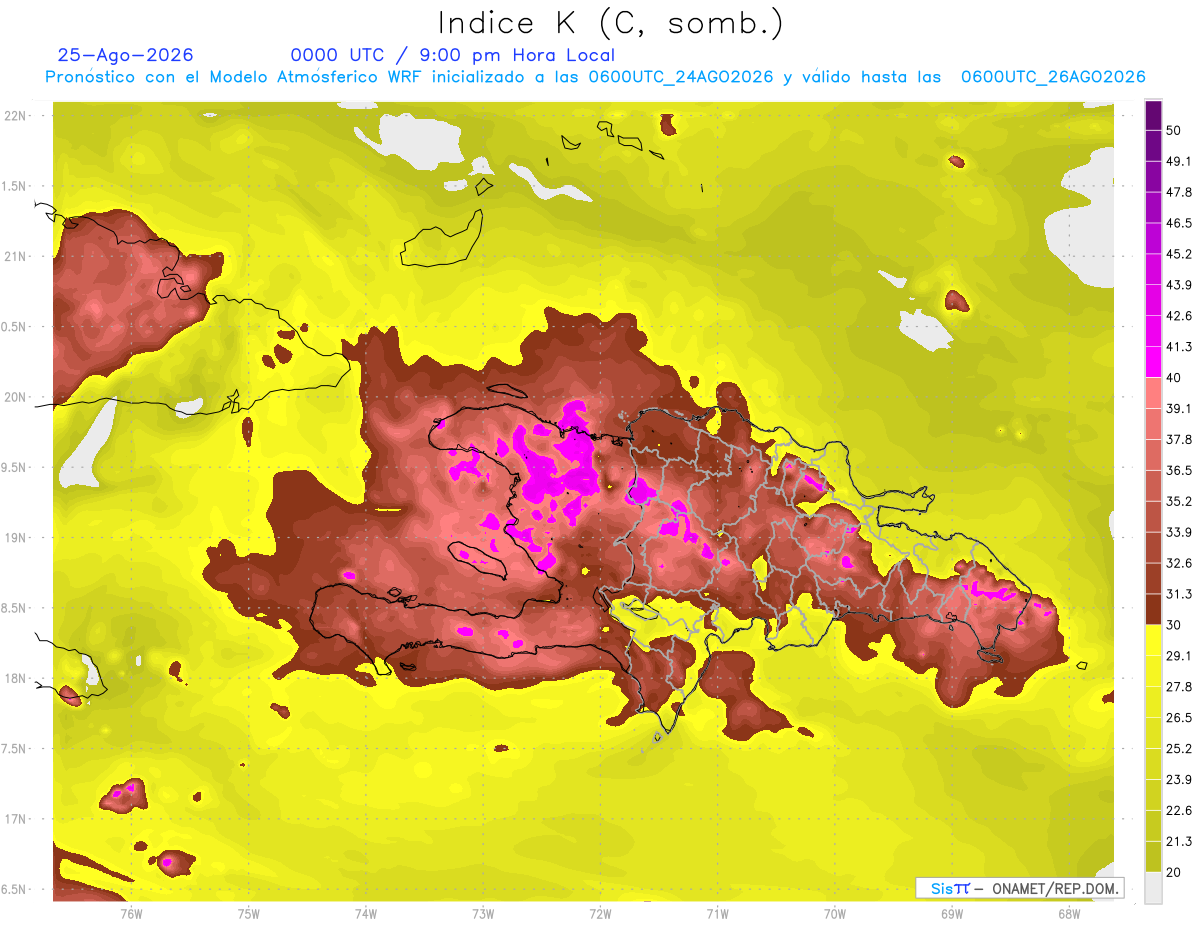
Task: Click the colorbar value "37.8"
Action: click(1178, 440)
